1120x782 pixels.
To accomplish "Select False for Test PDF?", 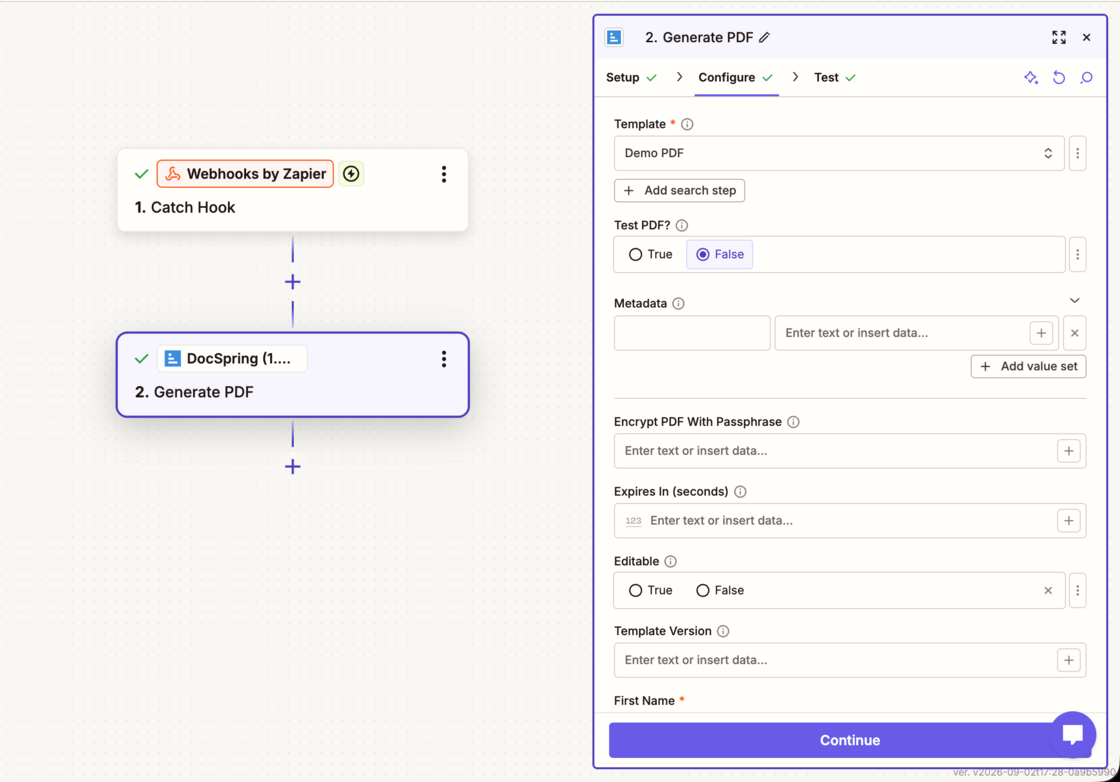I will (720, 255).
